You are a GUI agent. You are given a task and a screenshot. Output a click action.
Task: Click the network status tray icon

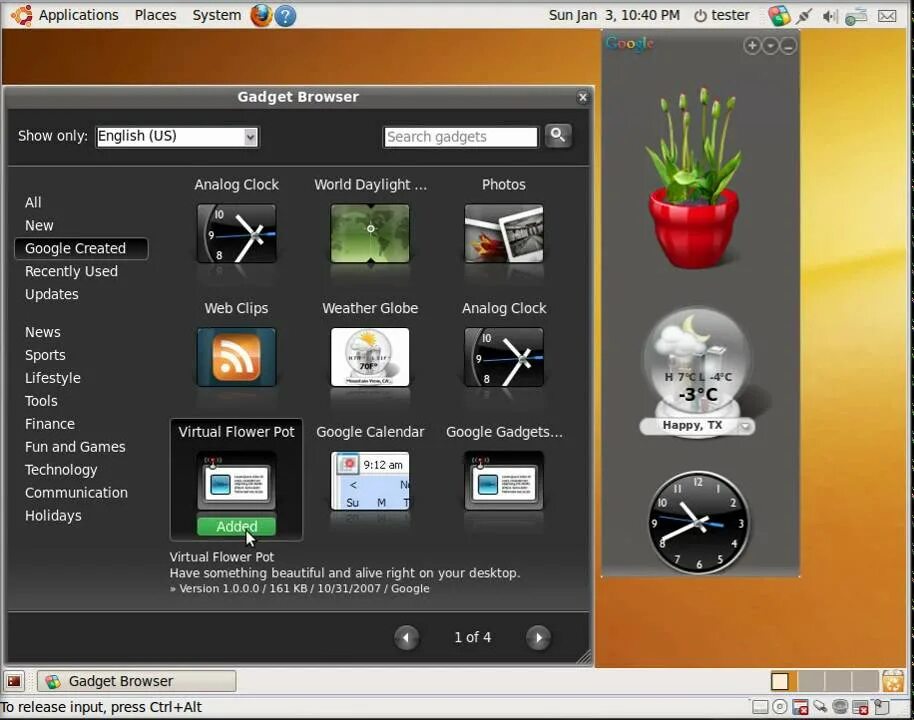pyautogui.click(x=856, y=16)
